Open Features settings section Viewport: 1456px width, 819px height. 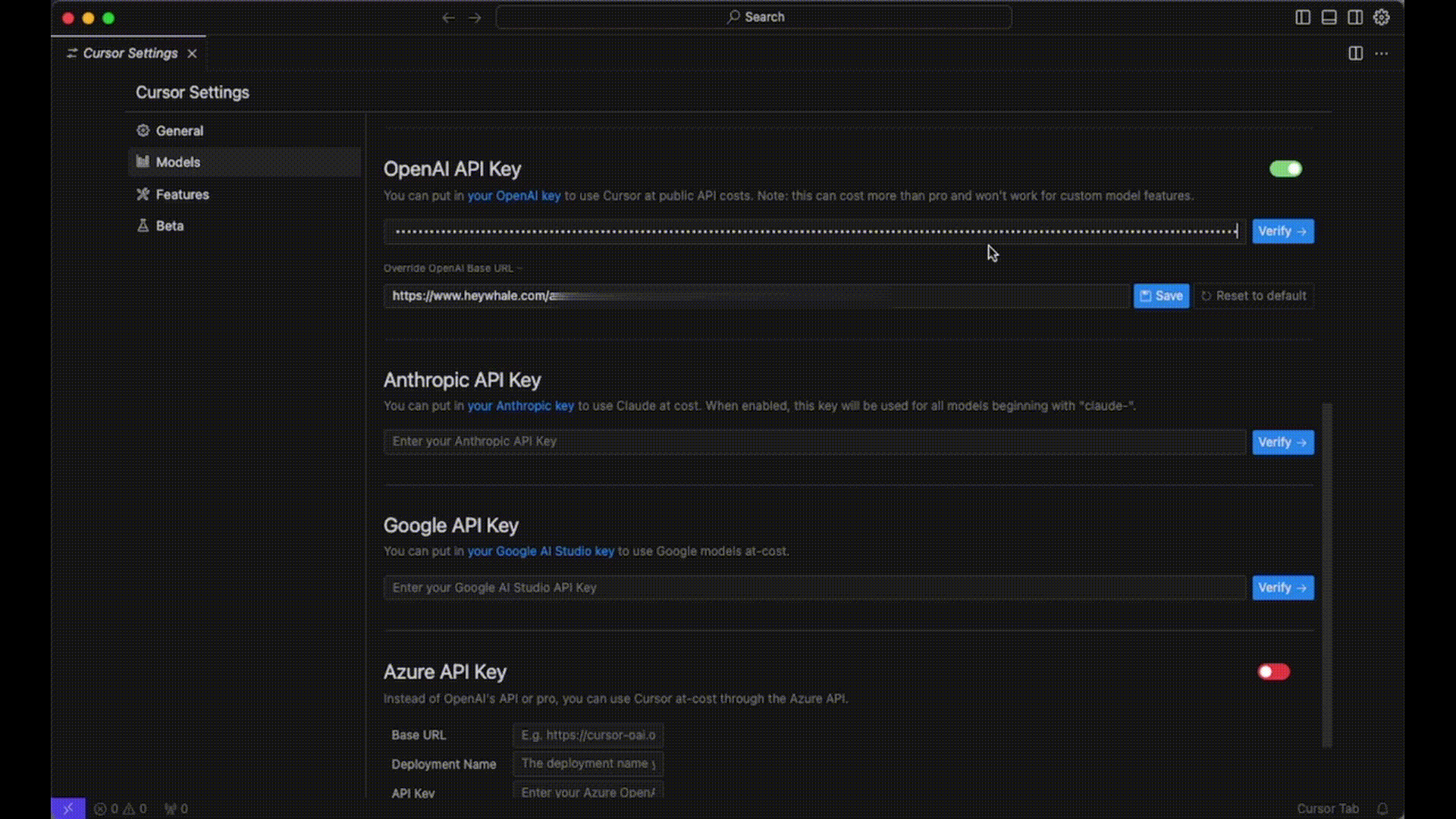coord(244,194)
